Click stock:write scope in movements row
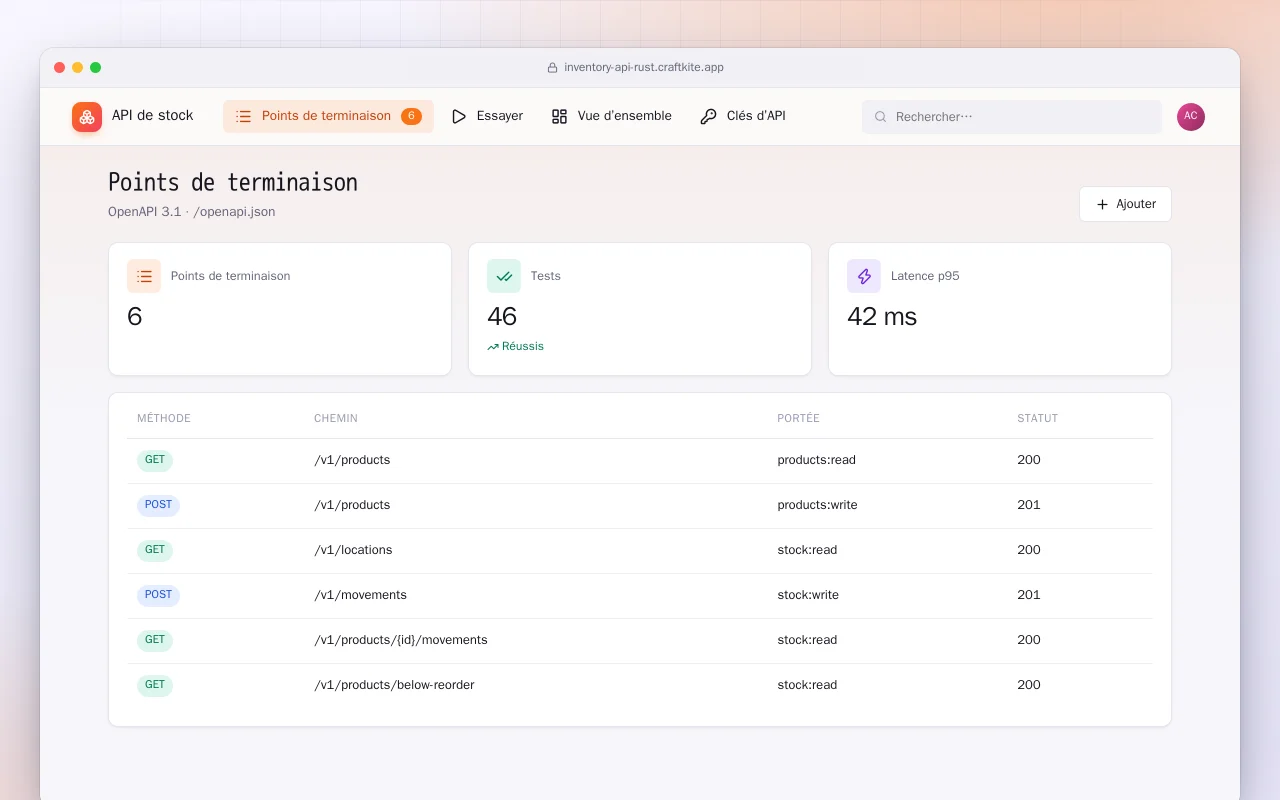The height and width of the screenshot is (800, 1280). pos(808,595)
